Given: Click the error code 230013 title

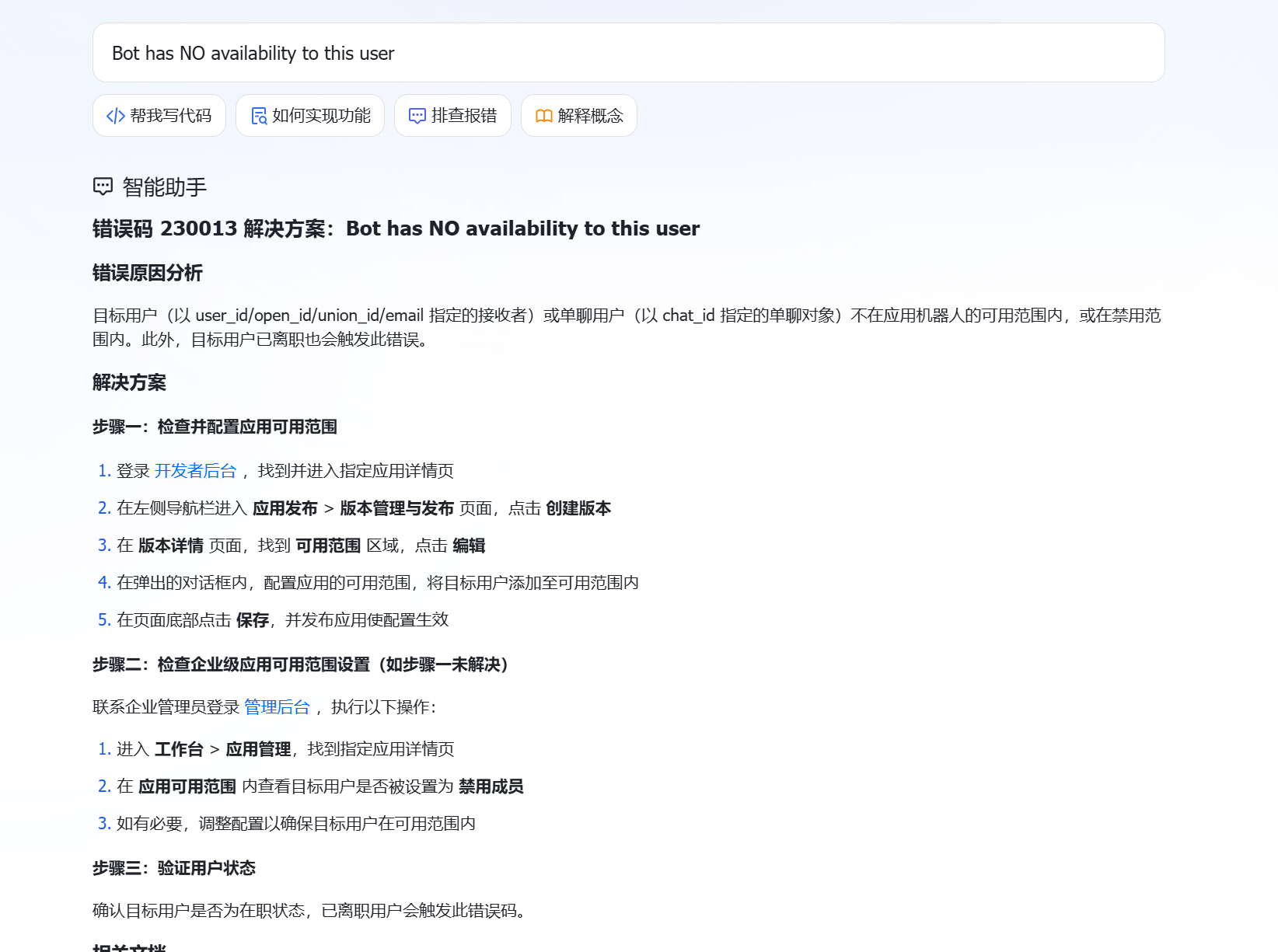Looking at the screenshot, I should [394, 228].
